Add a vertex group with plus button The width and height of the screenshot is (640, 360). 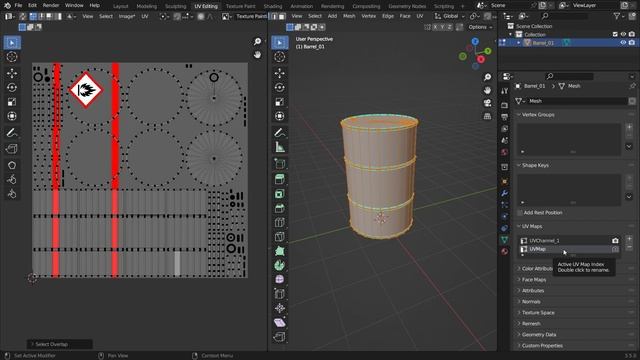point(629,127)
